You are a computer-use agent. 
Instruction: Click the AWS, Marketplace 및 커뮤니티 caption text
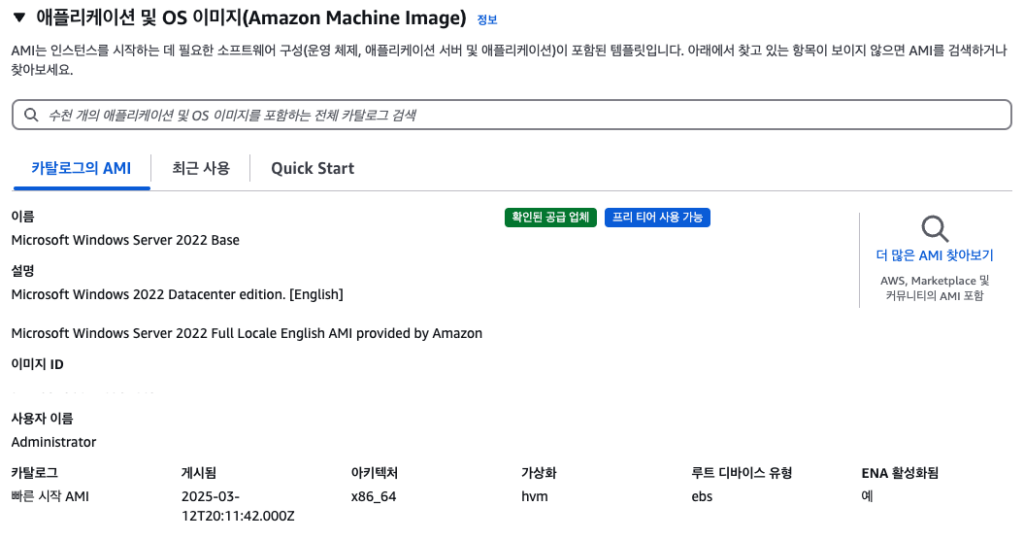coord(935,288)
